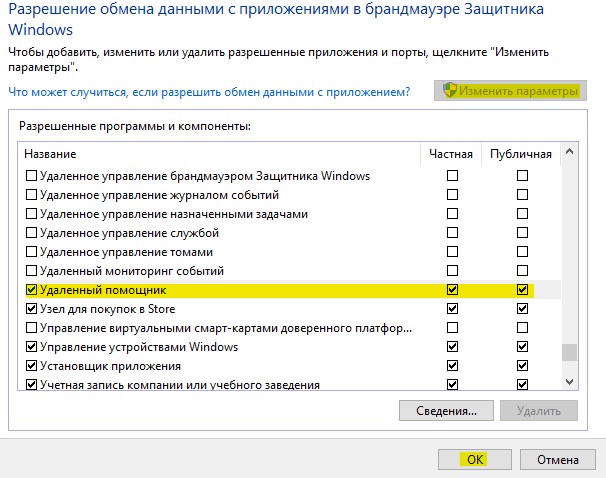Select the Удаленный мониторинг событий text
Screen dimensions: 606x478
[x=132, y=271]
